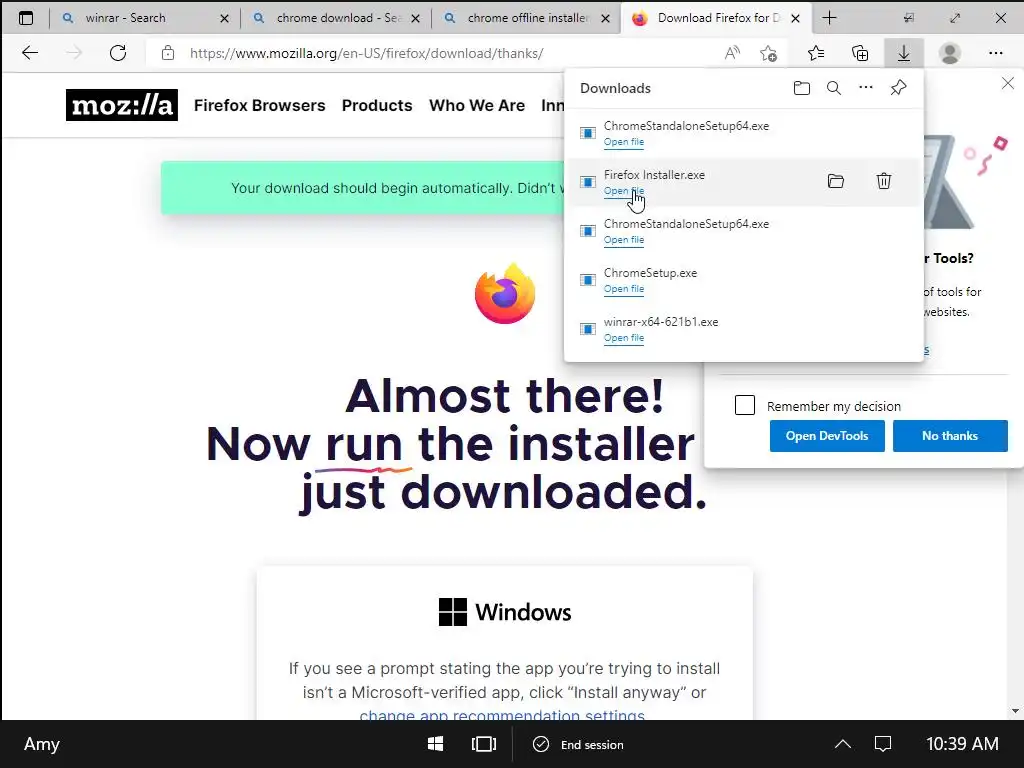1024x768 pixels.
Task: Close the DevTools prompt panel
Action: [1008, 84]
